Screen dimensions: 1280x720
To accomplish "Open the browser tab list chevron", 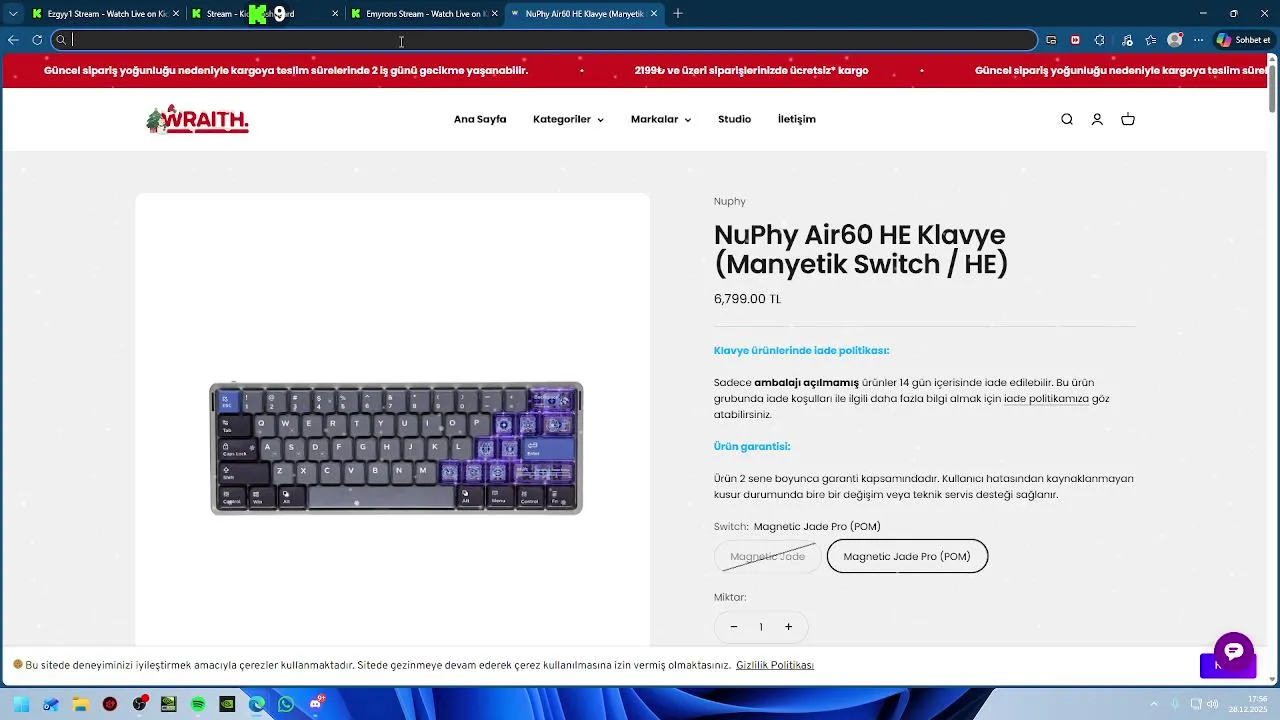I will tap(13, 14).
